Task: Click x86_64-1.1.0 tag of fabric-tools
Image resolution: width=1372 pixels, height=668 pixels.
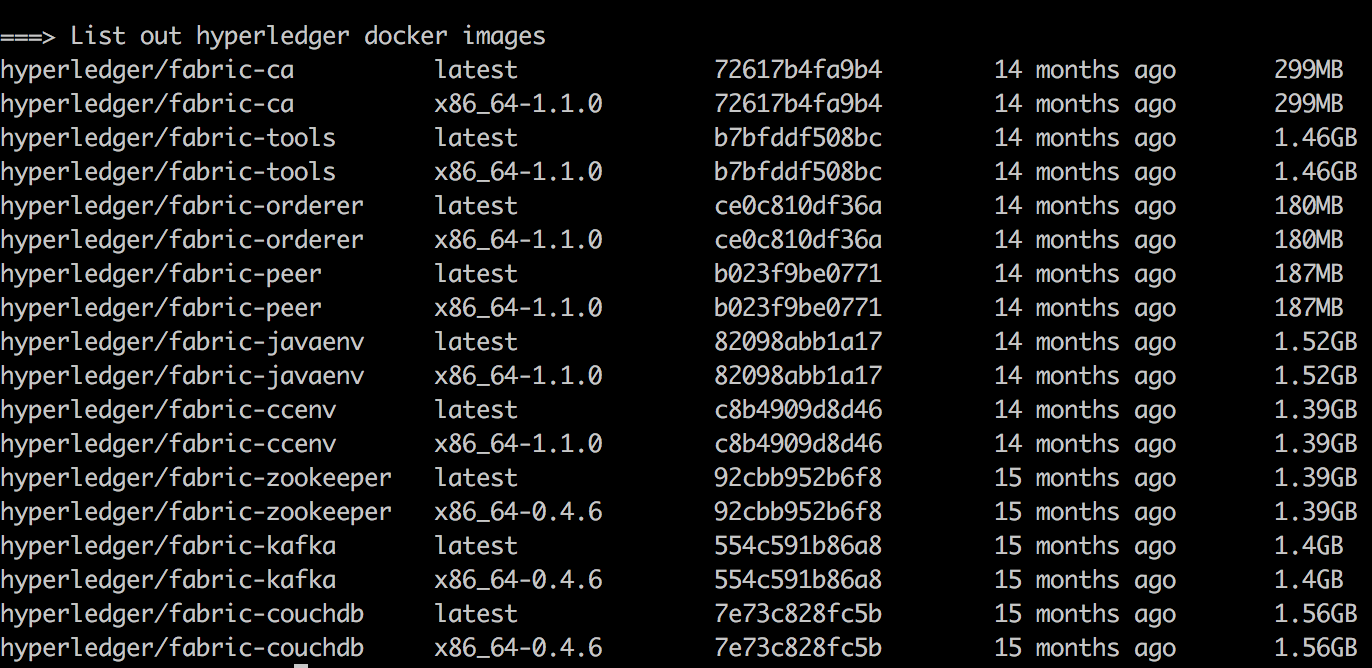Action: point(518,173)
